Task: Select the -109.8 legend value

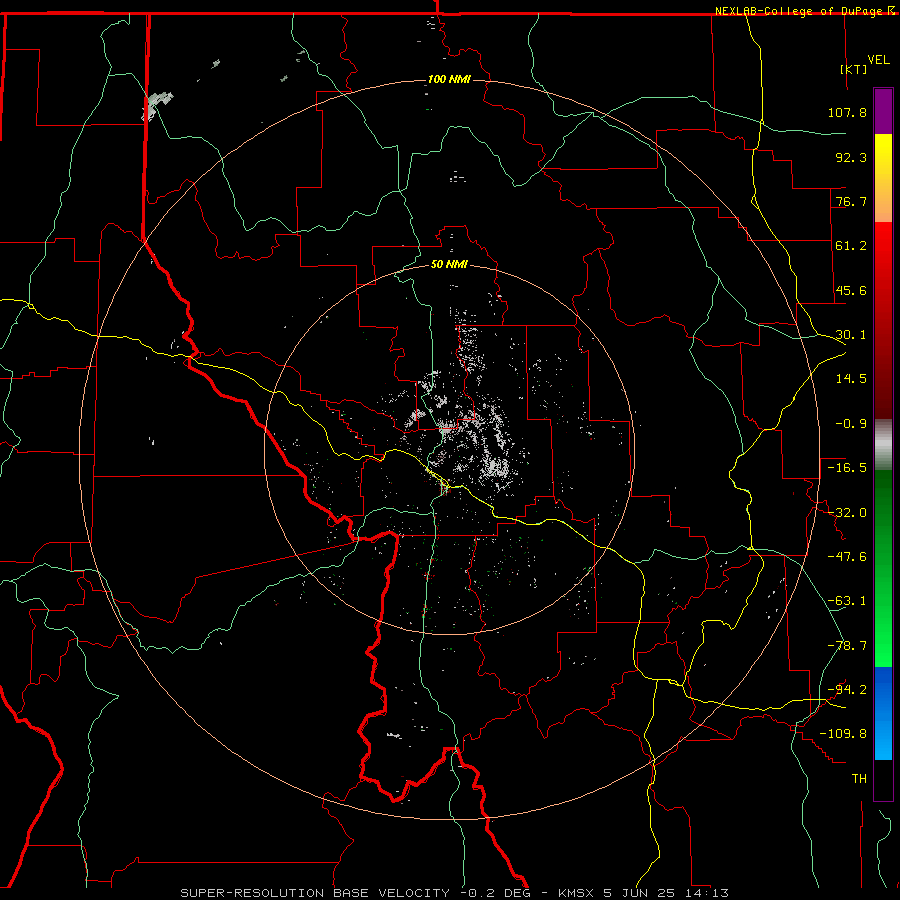Action: (843, 734)
